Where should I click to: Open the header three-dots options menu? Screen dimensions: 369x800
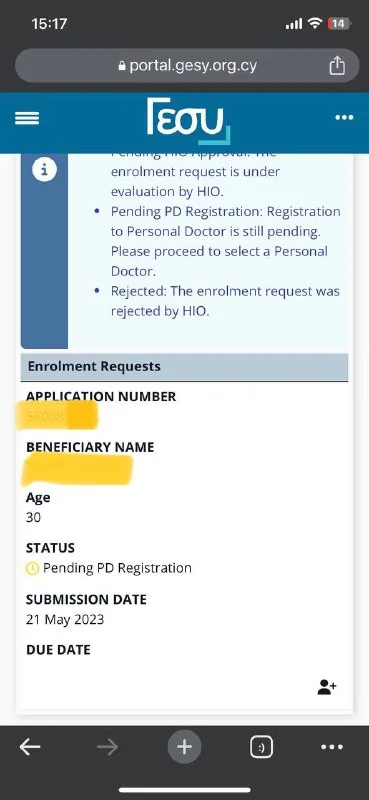(x=344, y=118)
